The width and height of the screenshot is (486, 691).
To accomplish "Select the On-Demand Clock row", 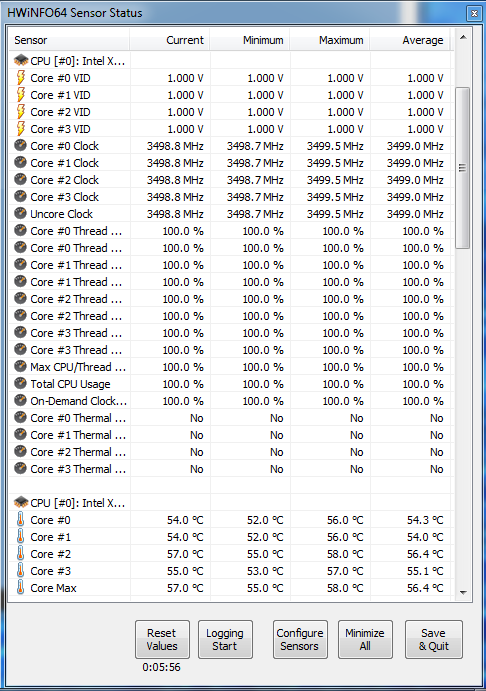I will [x=230, y=401].
